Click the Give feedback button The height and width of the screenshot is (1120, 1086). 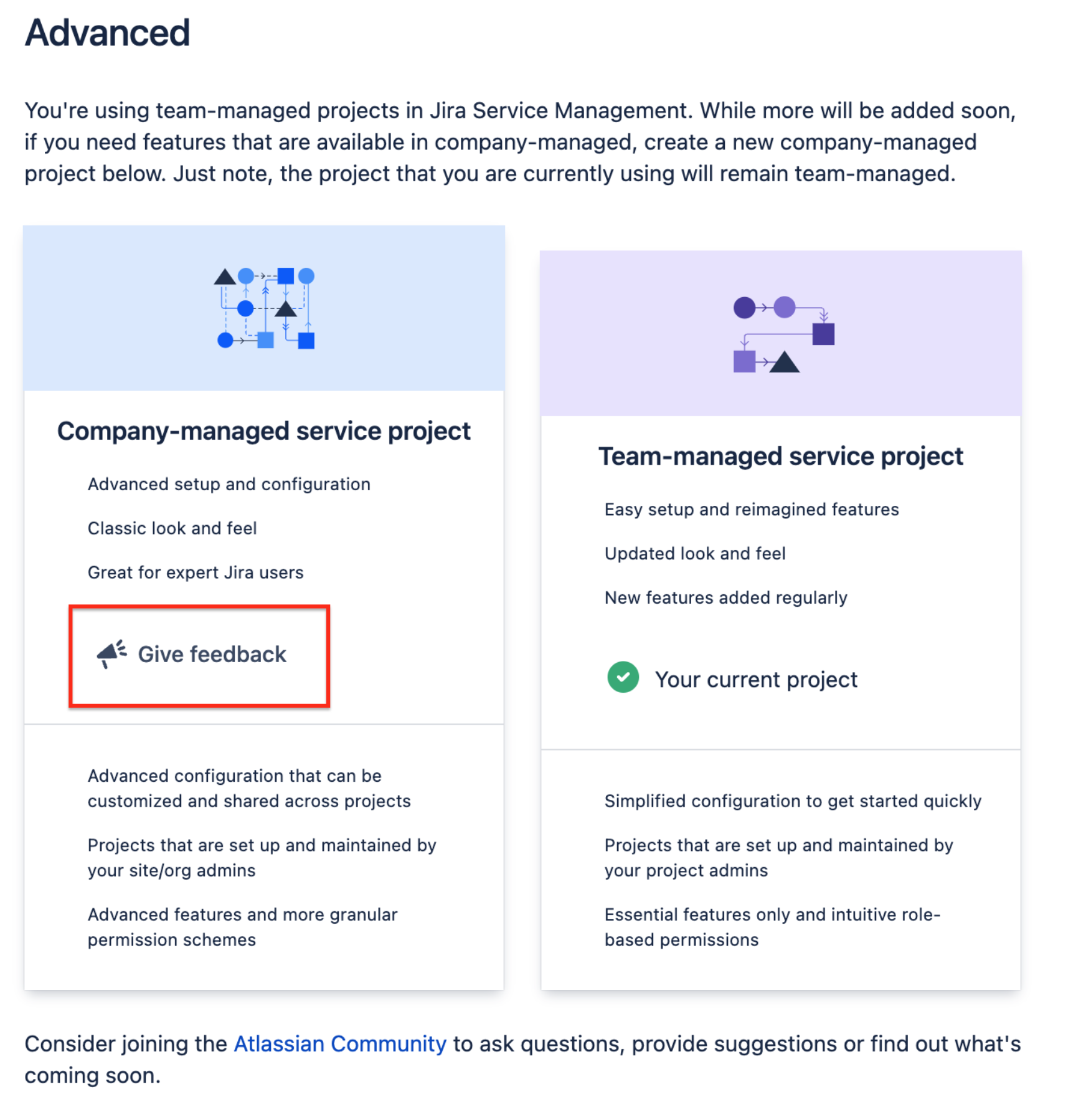point(199,654)
